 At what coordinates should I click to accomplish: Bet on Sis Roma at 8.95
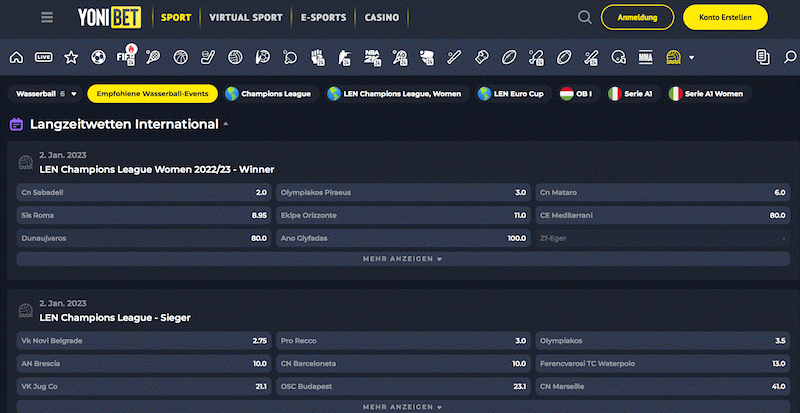[144, 215]
